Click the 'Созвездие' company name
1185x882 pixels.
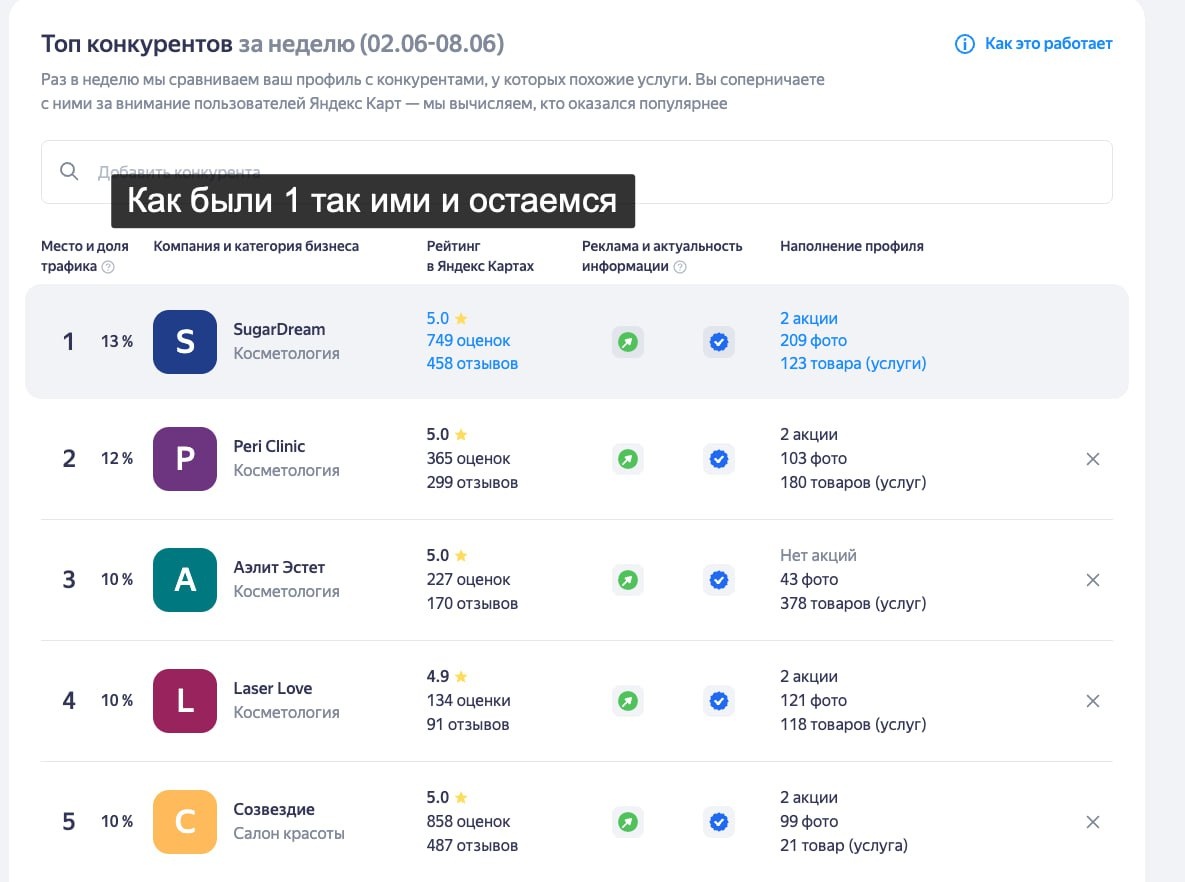[x=274, y=809]
